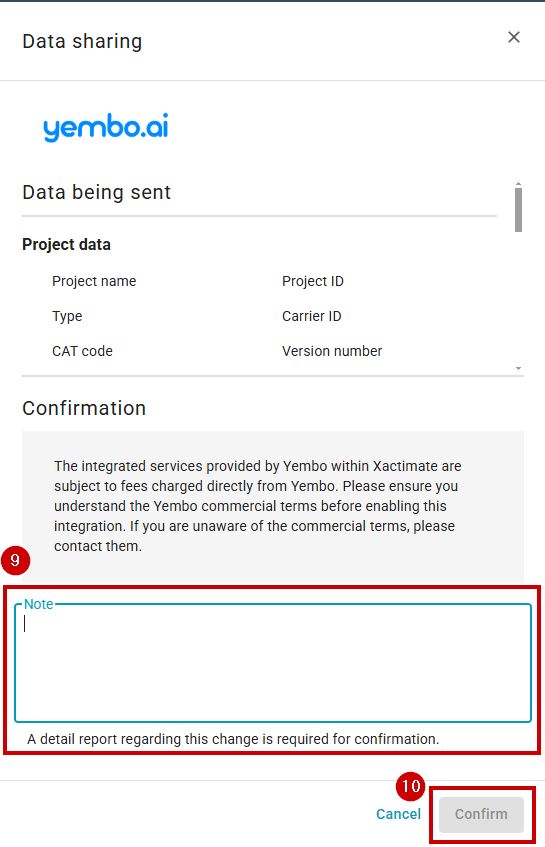Click the scrollbar up arrow
Viewport: 545px width, 847px height.
tap(519, 185)
